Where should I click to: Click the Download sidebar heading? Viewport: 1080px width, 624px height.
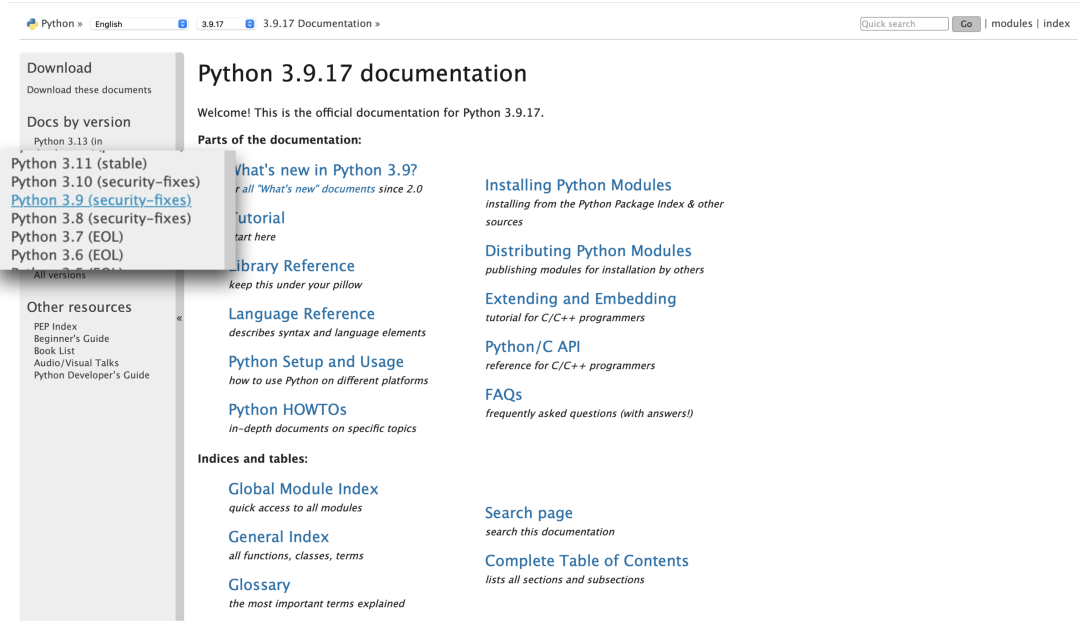59,68
